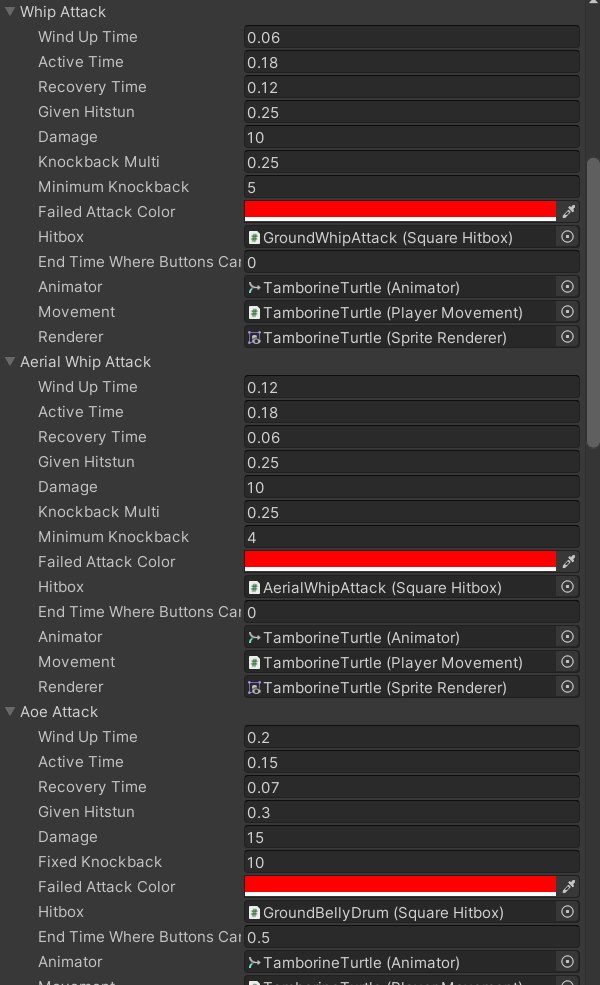Collapse the Aoe Attack foldout
The image size is (600, 985).
click(10, 711)
